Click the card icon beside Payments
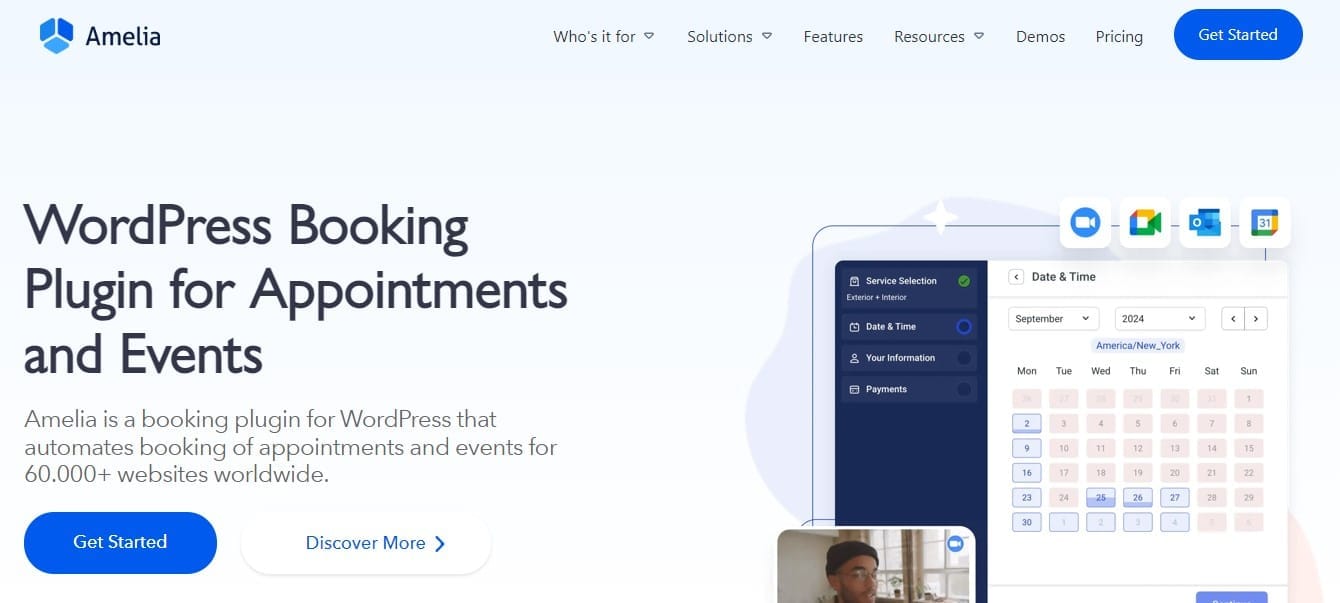 point(854,389)
